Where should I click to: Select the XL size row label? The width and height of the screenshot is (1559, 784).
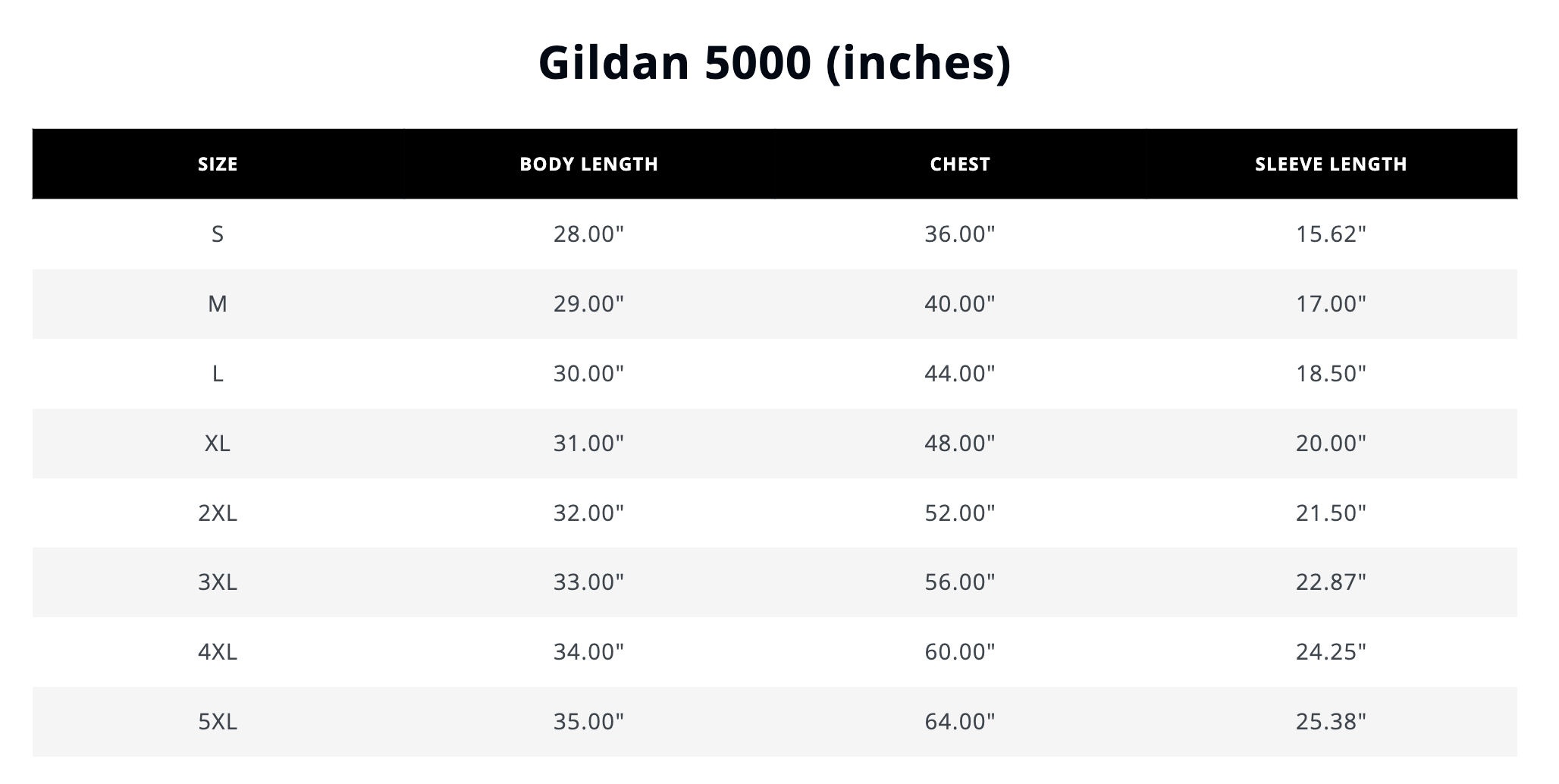(218, 444)
